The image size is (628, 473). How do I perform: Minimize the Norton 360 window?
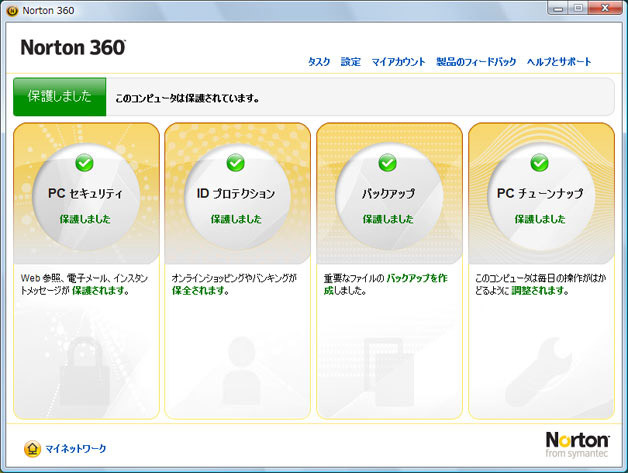(559, 8)
